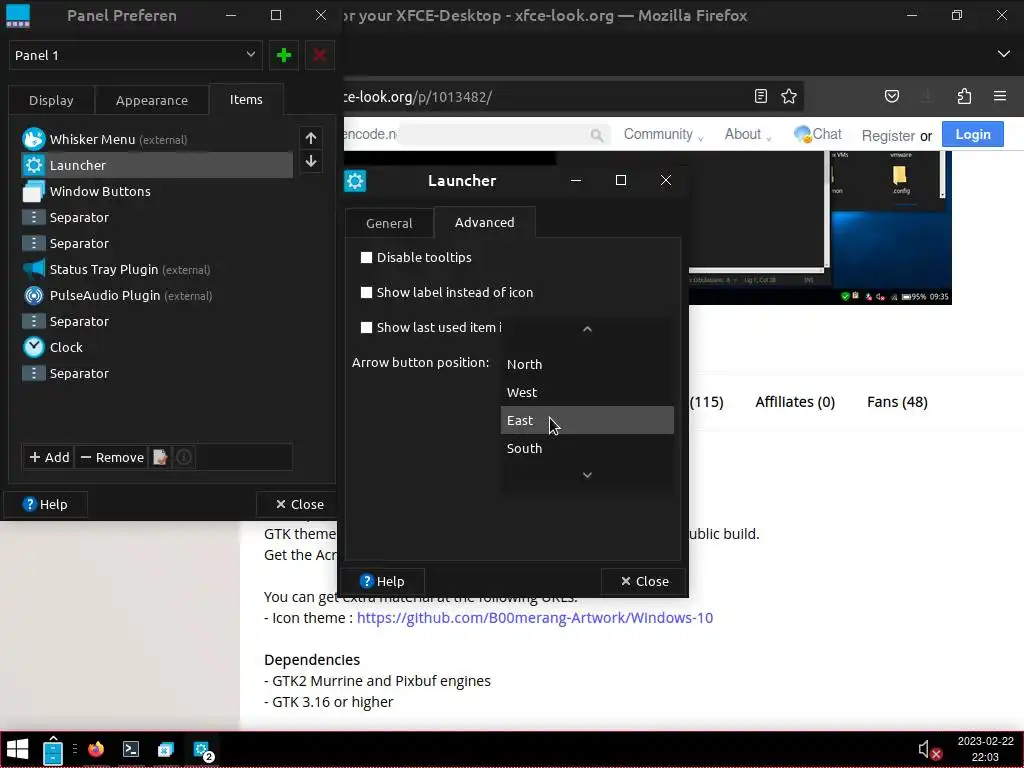Click the red remove panel X icon
This screenshot has height=768, width=1024.
[319, 56]
